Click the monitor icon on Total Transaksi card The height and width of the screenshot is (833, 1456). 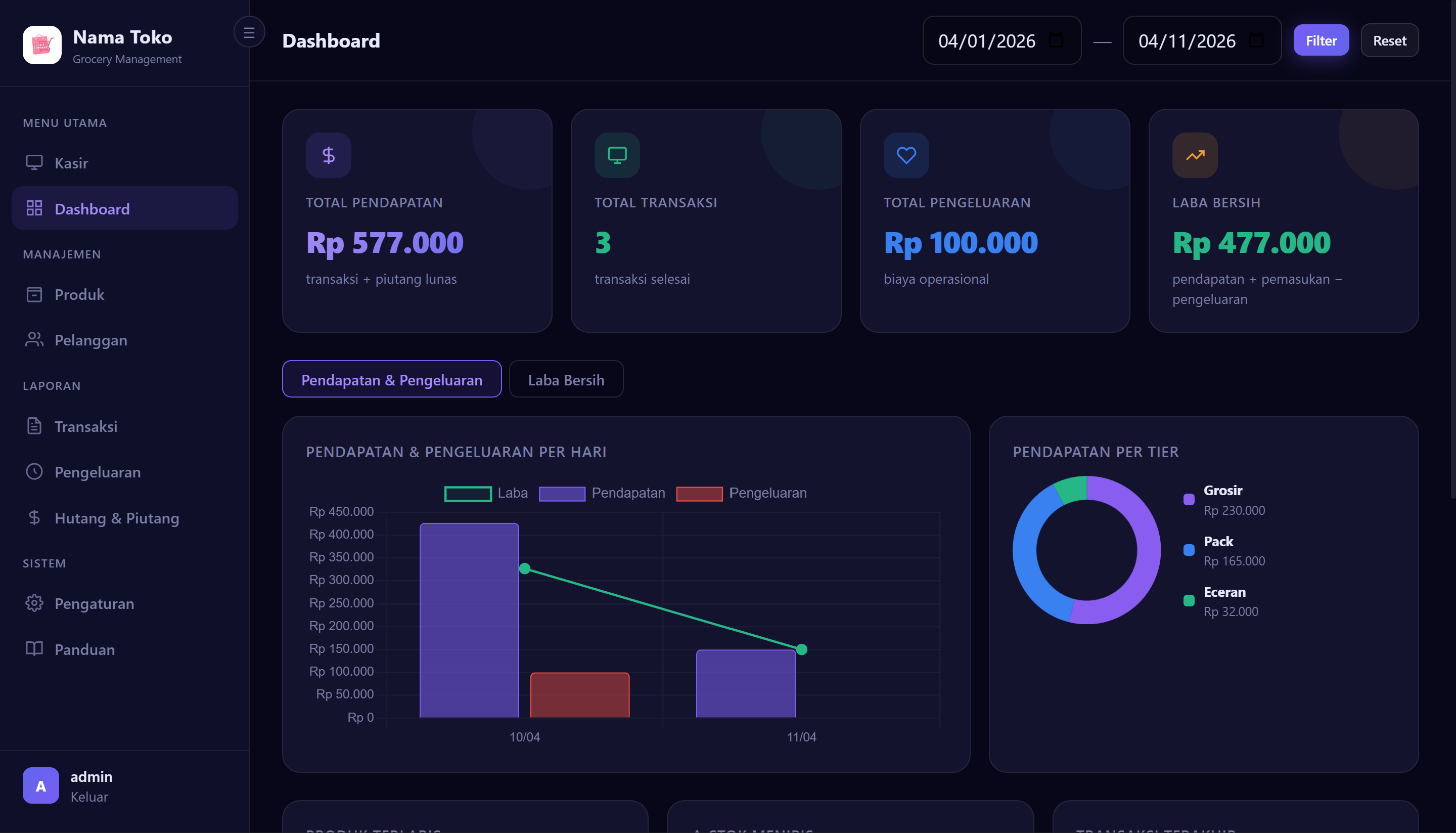[x=617, y=155]
